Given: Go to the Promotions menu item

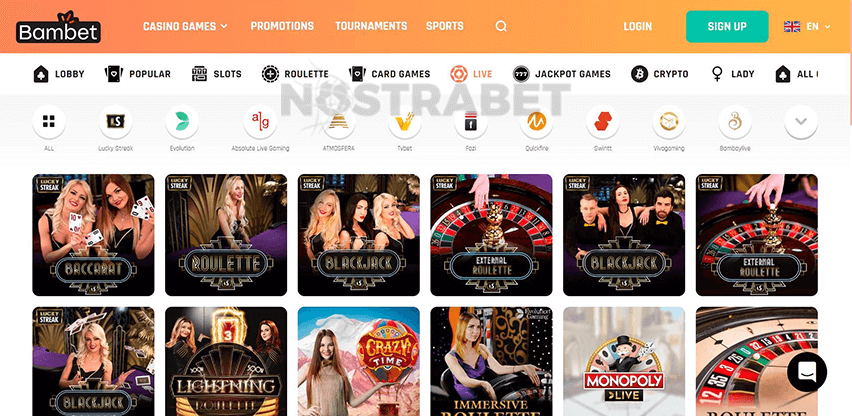Looking at the screenshot, I should point(282,26).
